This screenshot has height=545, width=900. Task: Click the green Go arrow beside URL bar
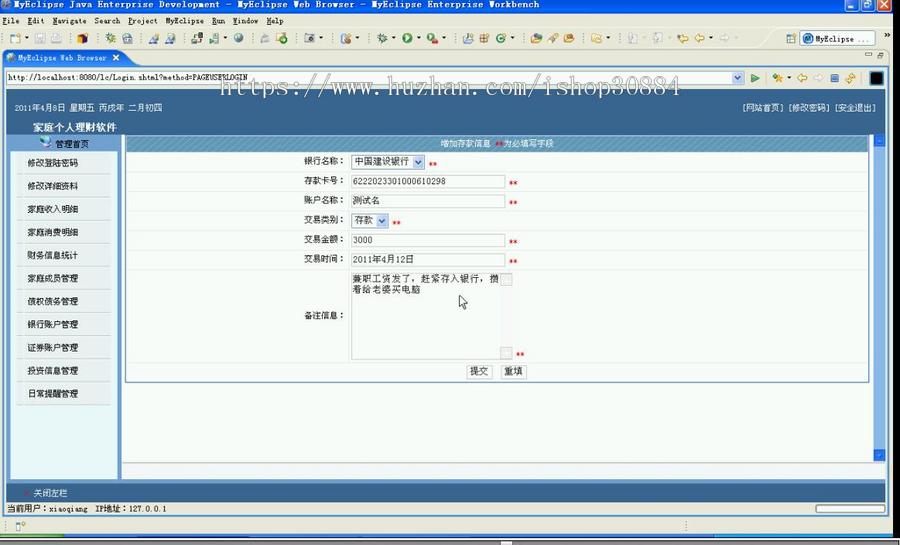(755, 78)
